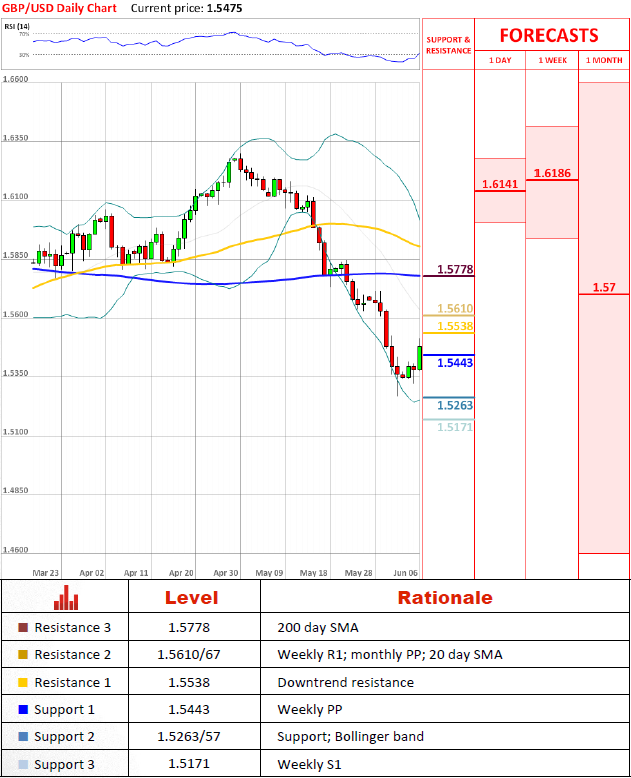The width and height of the screenshot is (631, 778).
Task: Click the Resistance 2 row label
Action: pos(72,655)
